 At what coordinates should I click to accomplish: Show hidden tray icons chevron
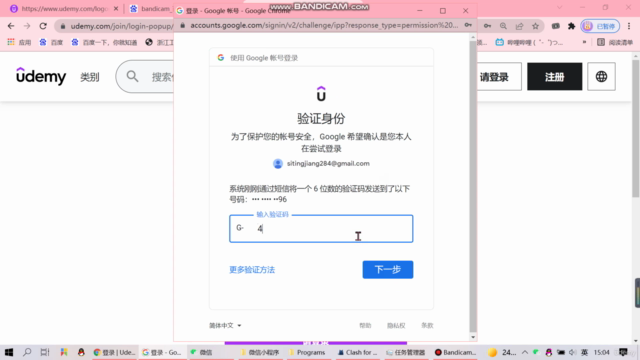[525, 352]
